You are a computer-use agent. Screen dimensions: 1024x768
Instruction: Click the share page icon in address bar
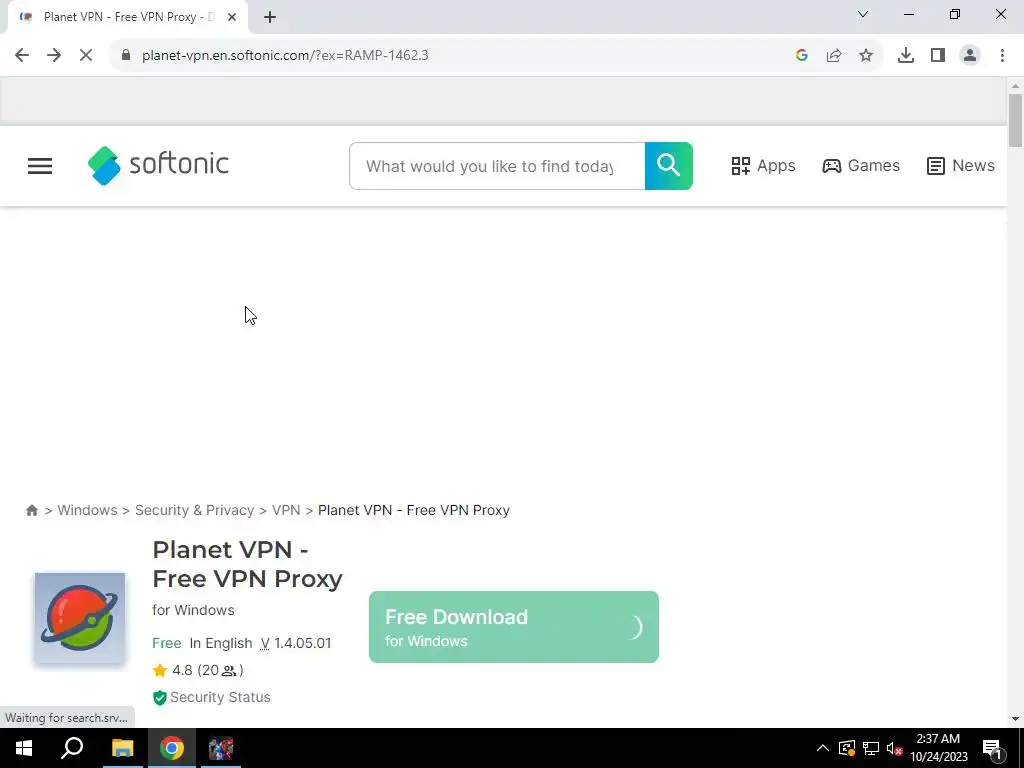coord(834,56)
